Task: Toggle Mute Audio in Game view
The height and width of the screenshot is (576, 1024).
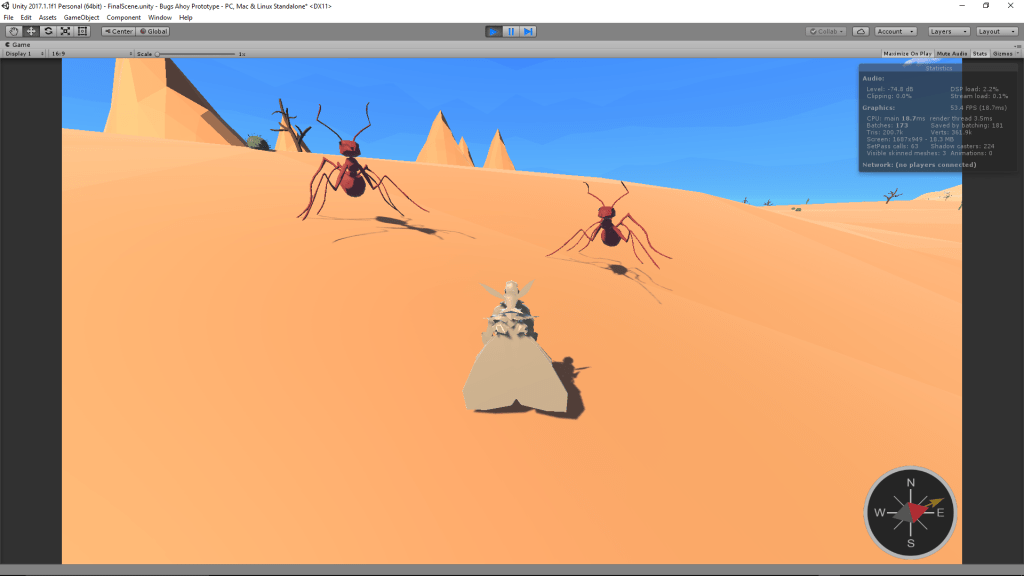Action: 952,53
